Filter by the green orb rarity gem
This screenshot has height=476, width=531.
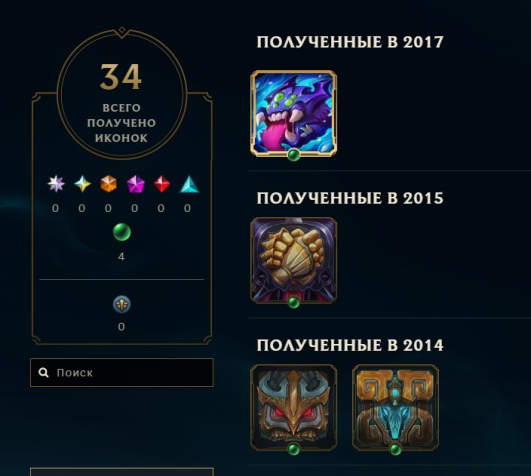(x=122, y=232)
